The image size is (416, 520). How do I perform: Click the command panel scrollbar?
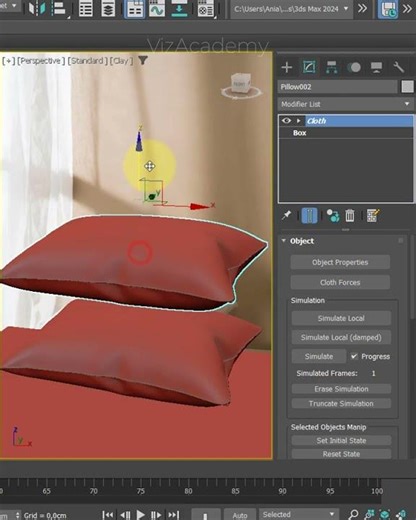pos(412,277)
